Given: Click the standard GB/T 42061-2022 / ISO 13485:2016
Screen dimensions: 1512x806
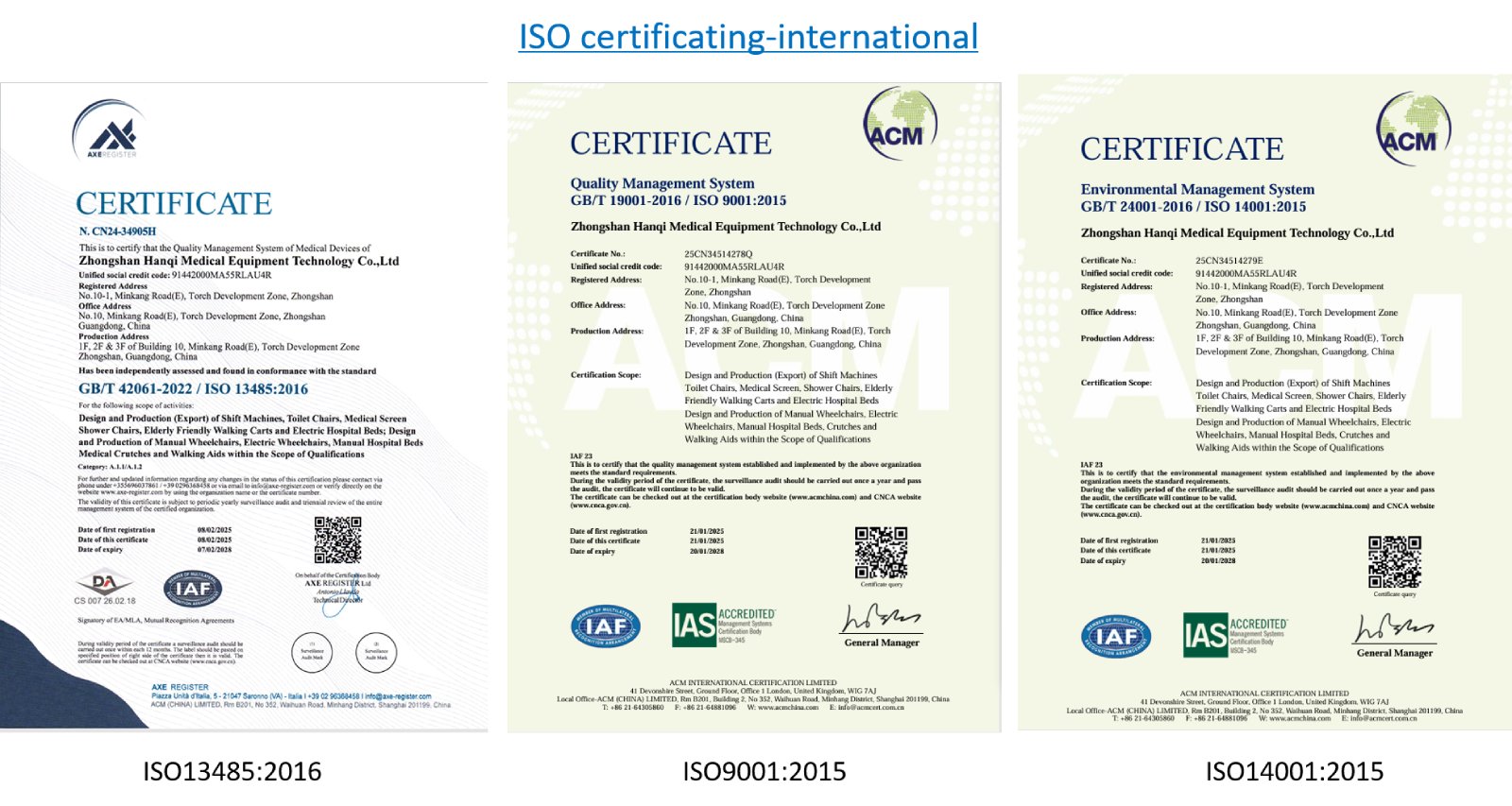Looking at the screenshot, I should pos(194,389).
